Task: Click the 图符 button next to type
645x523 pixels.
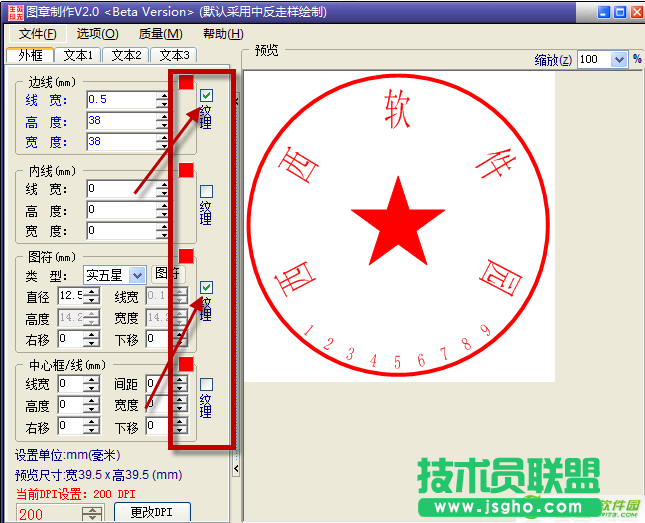Action: (x=167, y=273)
